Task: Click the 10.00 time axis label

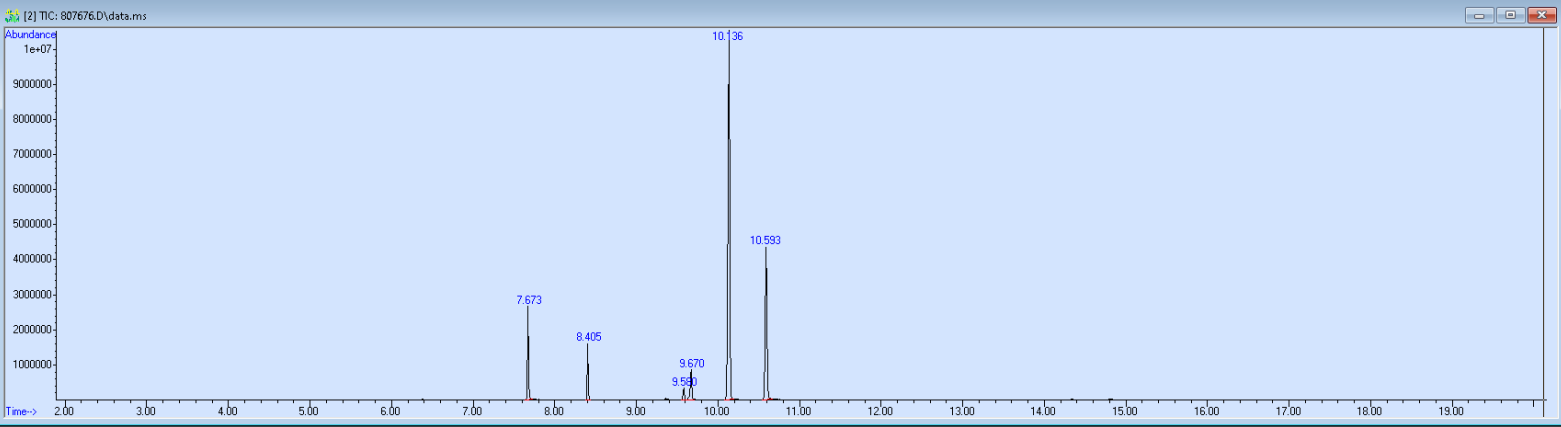Action: click(x=717, y=411)
